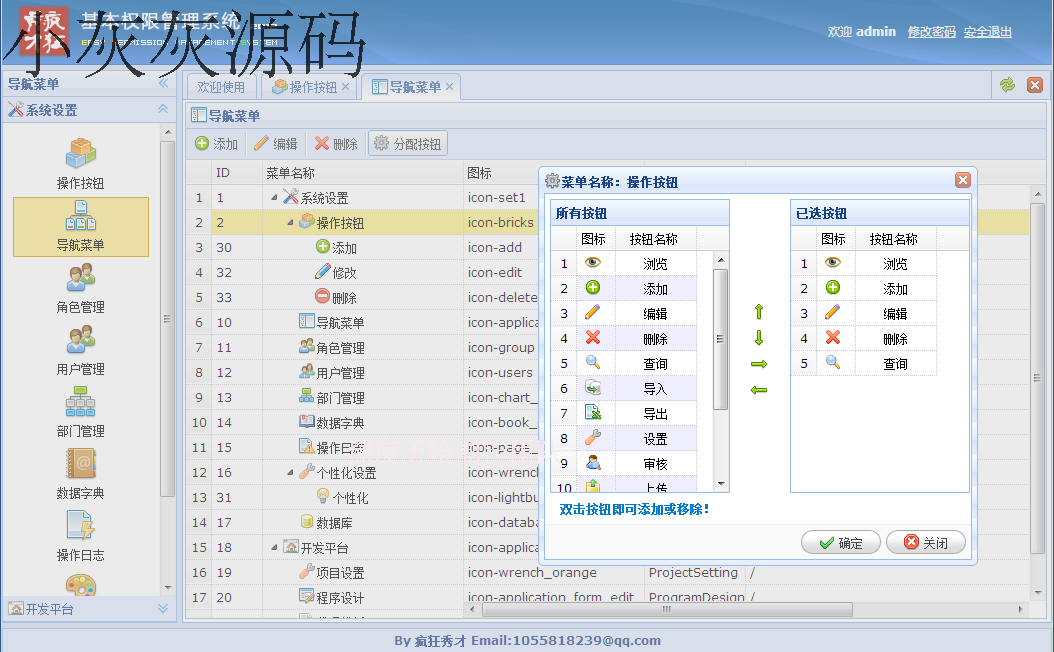Click 所有按钮 list vertical scrollbar
Screen dimensions: 1054x652
(721, 339)
